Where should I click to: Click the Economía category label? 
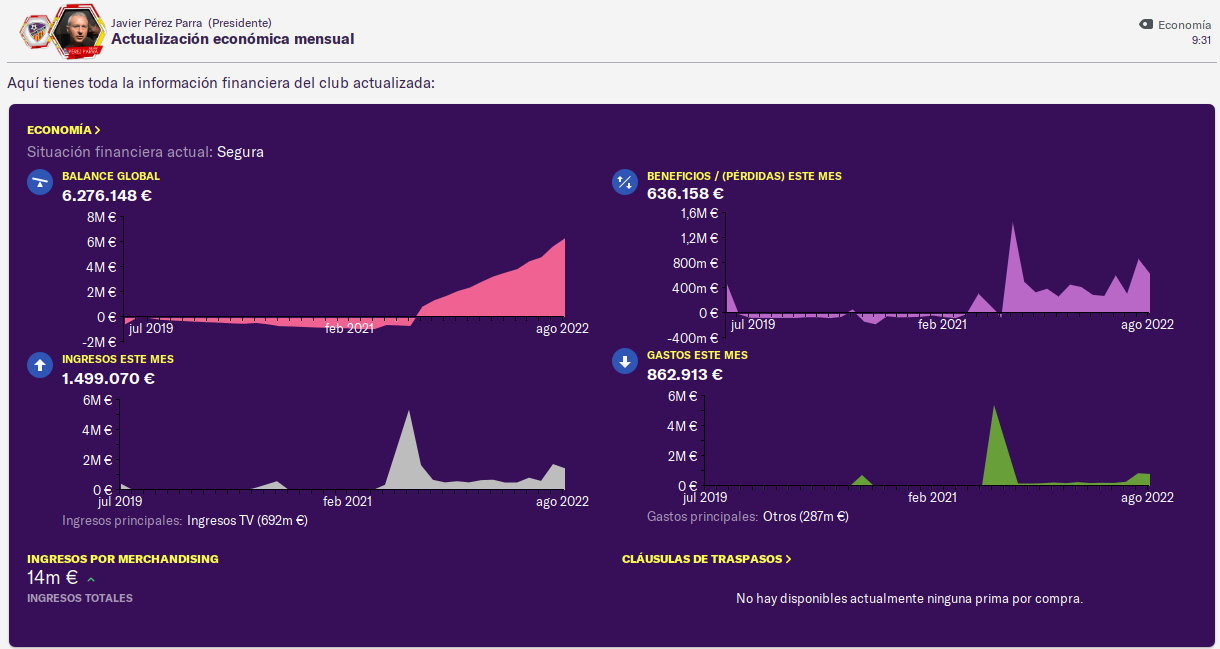1184,25
